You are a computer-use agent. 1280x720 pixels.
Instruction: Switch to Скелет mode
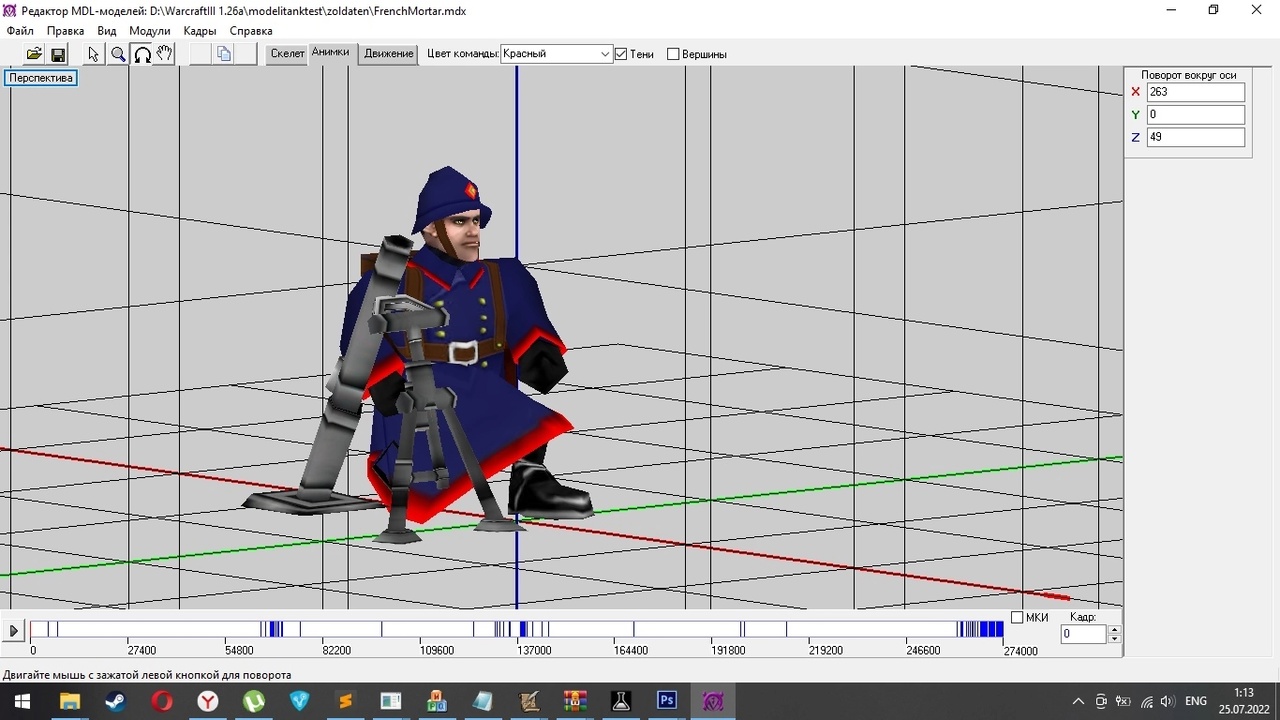coord(287,54)
